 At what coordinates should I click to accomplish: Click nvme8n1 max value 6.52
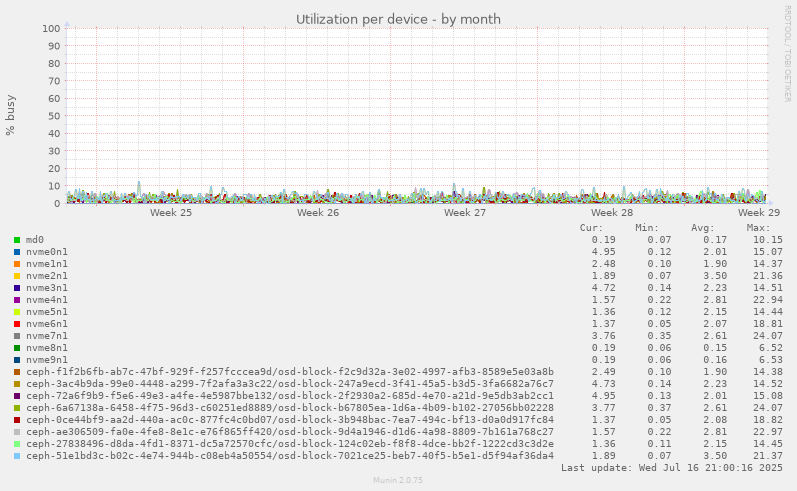point(771,348)
